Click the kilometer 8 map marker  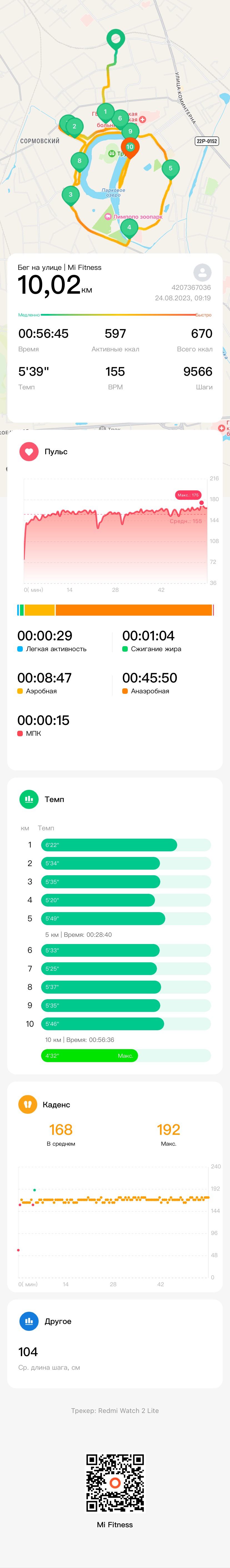pyautogui.click(x=79, y=161)
